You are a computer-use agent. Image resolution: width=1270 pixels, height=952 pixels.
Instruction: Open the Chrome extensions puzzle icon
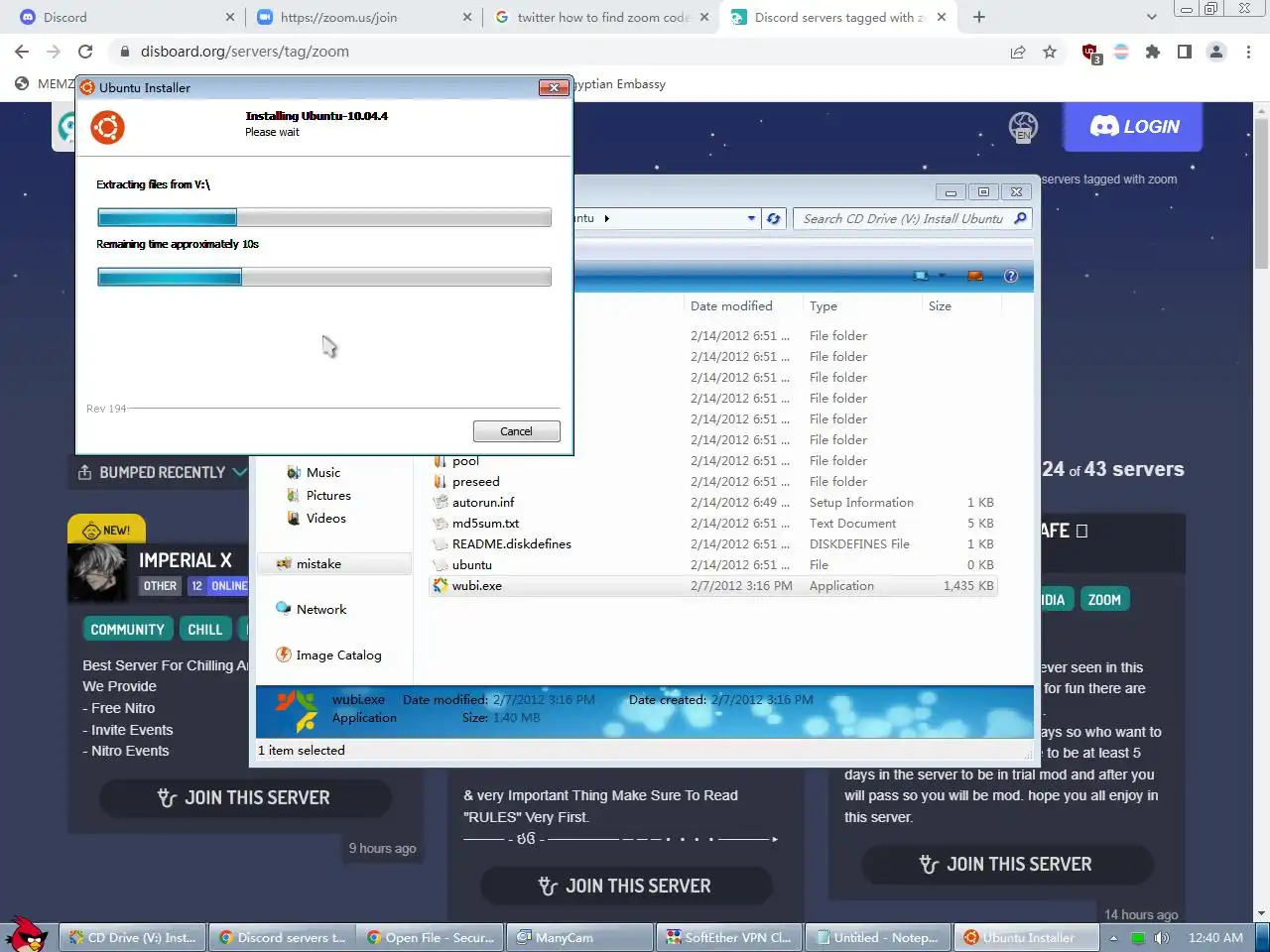click(x=1153, y=52)
